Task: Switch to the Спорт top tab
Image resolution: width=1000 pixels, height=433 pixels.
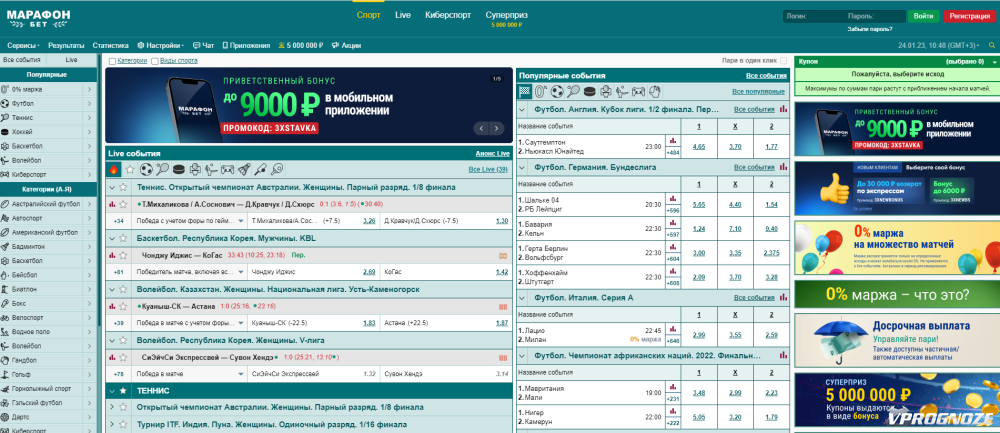Action: [x=369, y=15]
